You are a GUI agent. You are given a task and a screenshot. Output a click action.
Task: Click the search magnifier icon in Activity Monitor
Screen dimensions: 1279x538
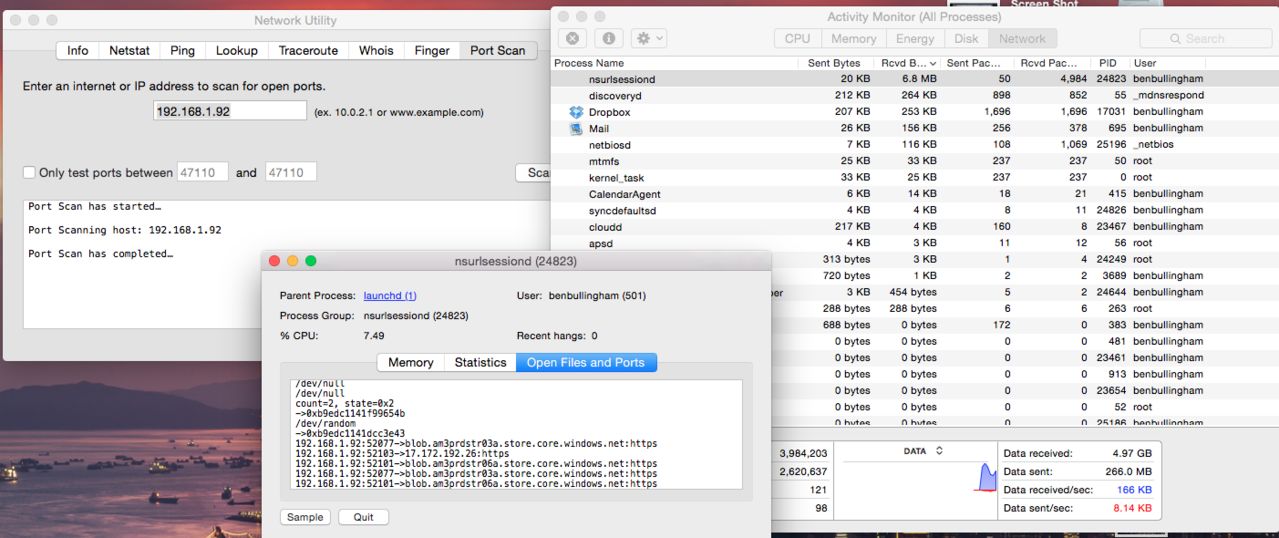click(x=1176, y=39)
